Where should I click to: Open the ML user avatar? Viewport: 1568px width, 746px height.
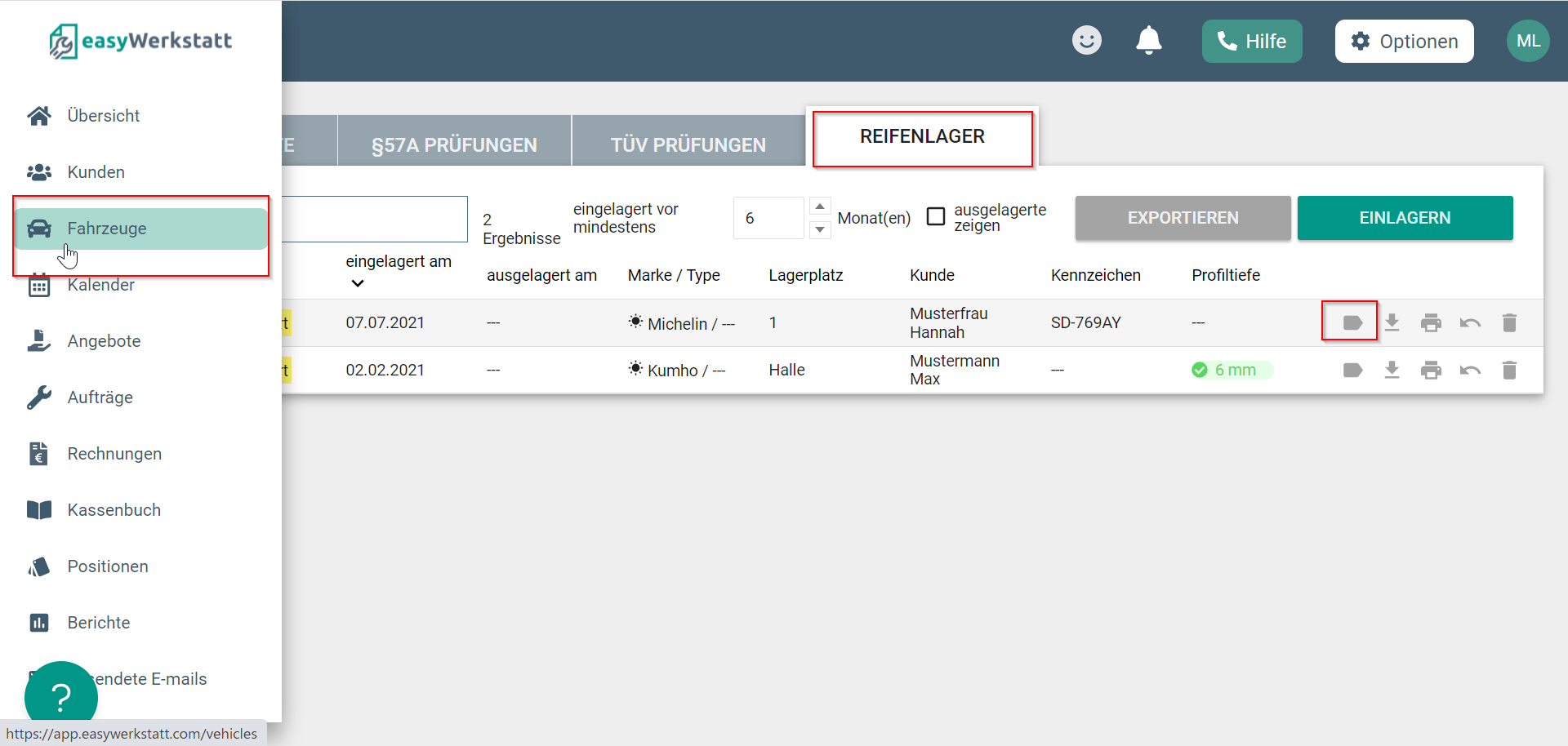click(x=1528, y=41)
